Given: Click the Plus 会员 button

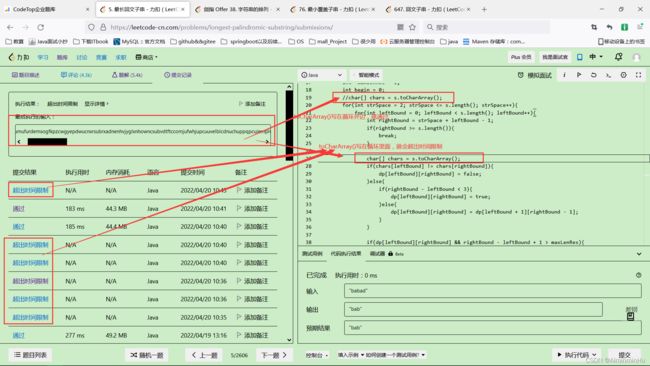Looking at the screenshot, I should click(521, 57).
